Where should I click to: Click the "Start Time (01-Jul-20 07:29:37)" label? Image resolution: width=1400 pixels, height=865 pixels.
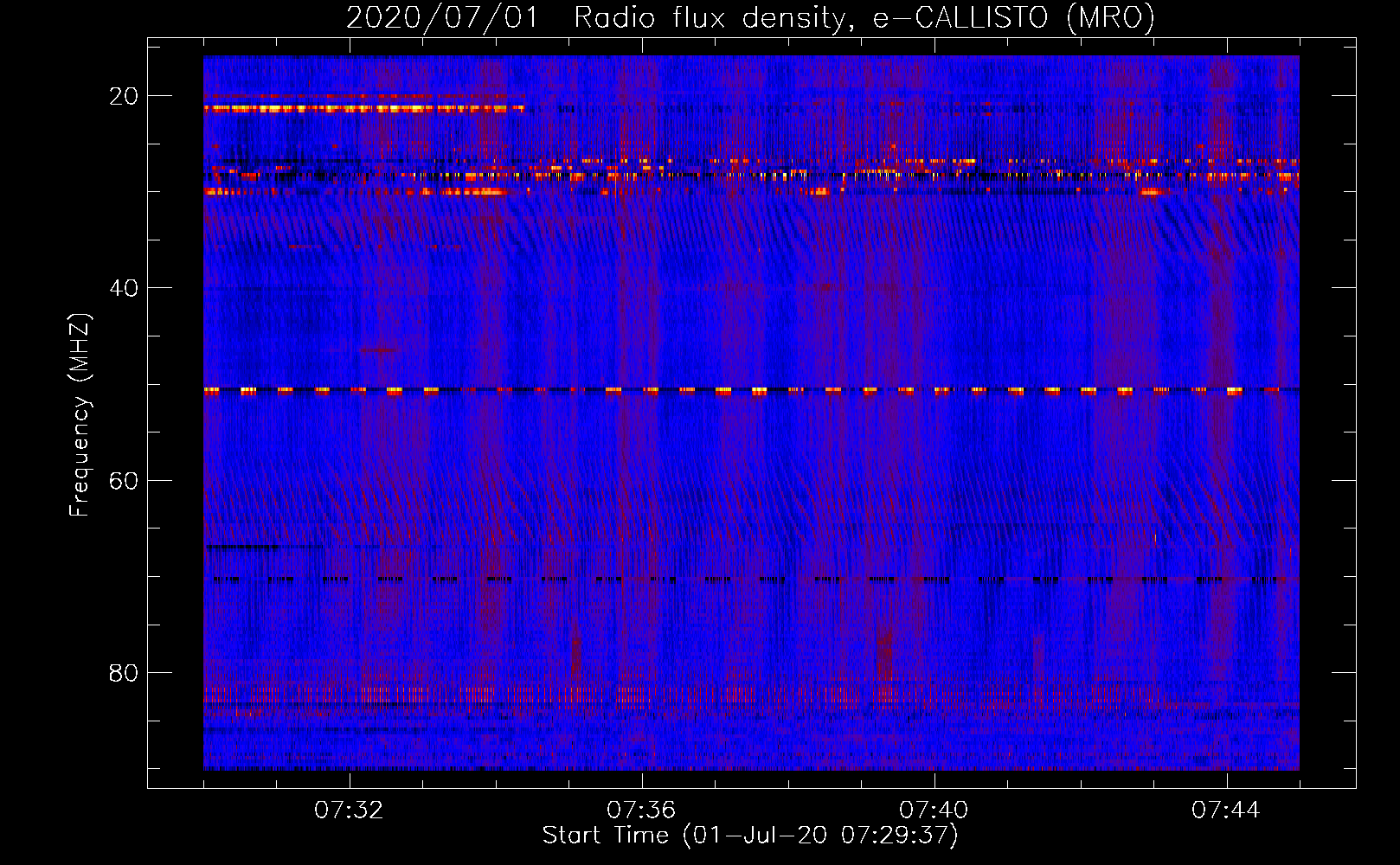750,836
